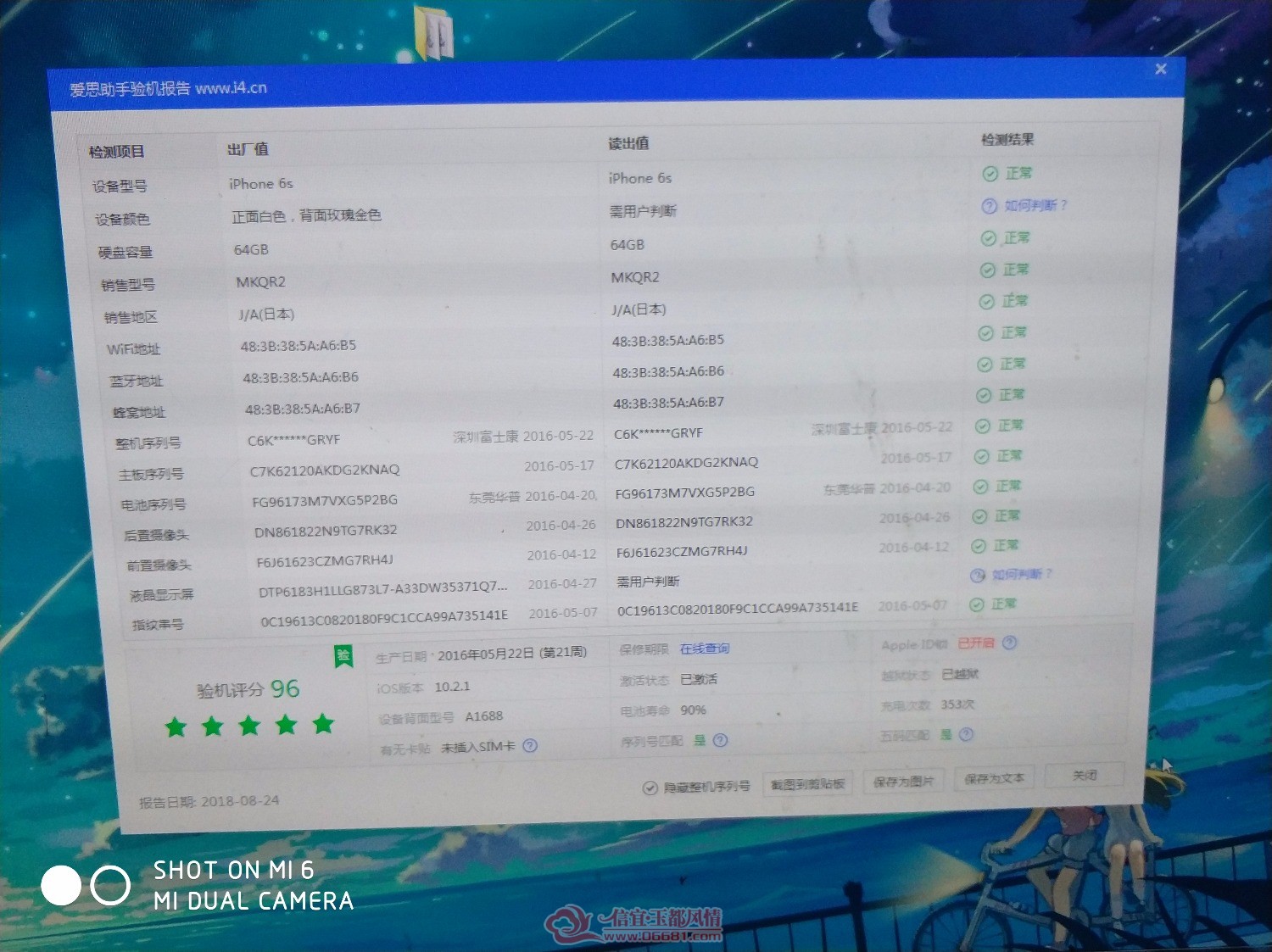This screenshot has height=952, width=1272.
Task: Click the 保存为图片 button
Action: click(903, 781)
